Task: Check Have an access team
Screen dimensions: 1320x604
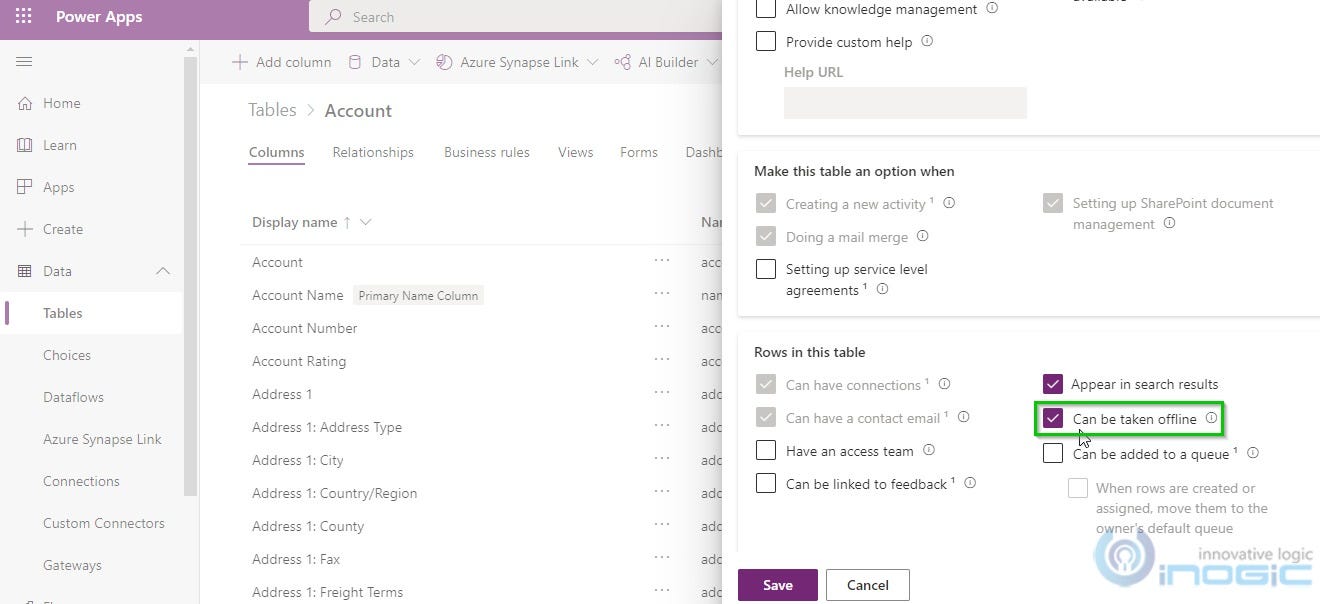Action: pos(766,450)
